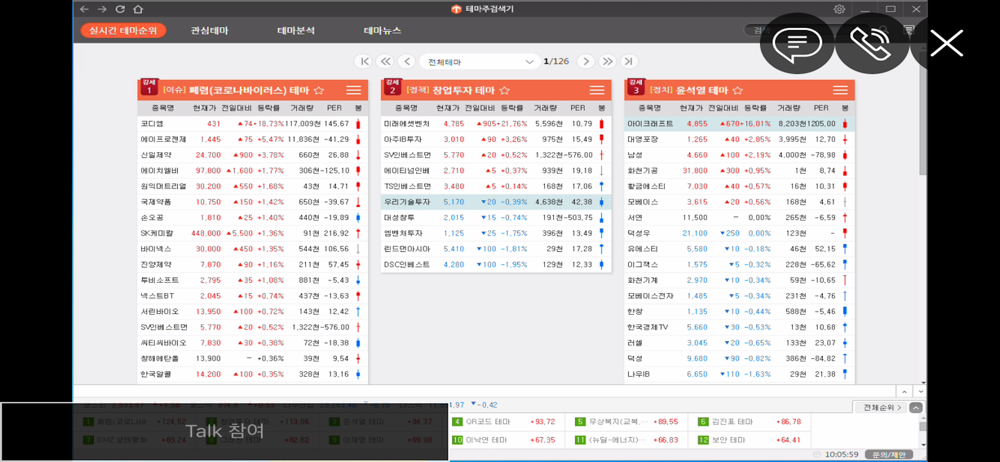Image resolution: width=1000 pixels, height=462 pixels.
Task: Dismiss the overlay with the large X
Action: (x=946, y=44)
